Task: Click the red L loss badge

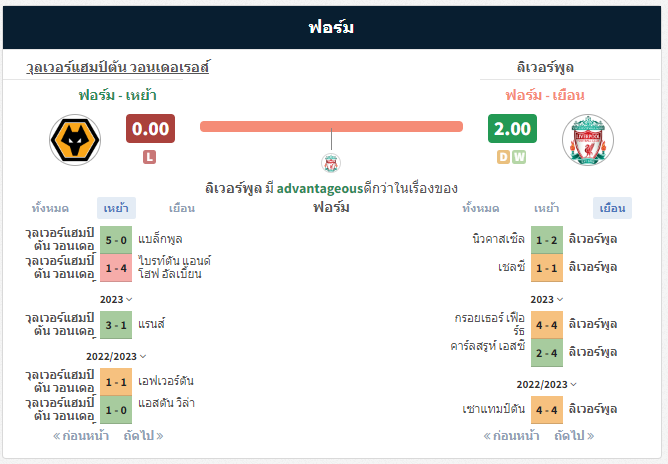Action: click(149, 157)
